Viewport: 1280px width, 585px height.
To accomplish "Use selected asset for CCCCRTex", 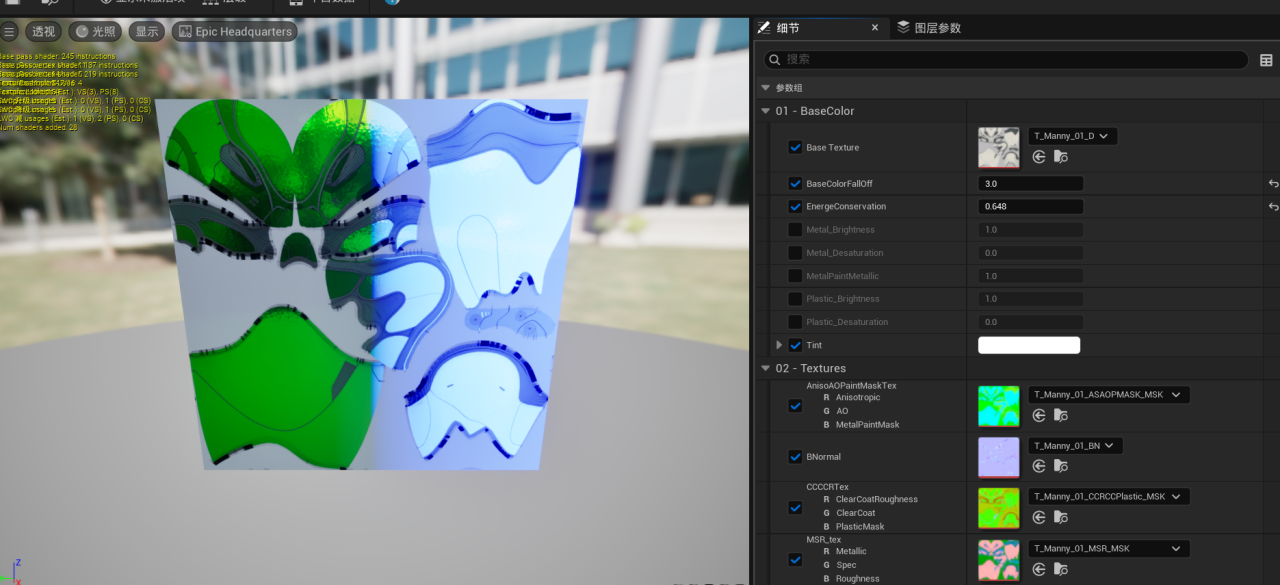I will [x=1039, y=517].
